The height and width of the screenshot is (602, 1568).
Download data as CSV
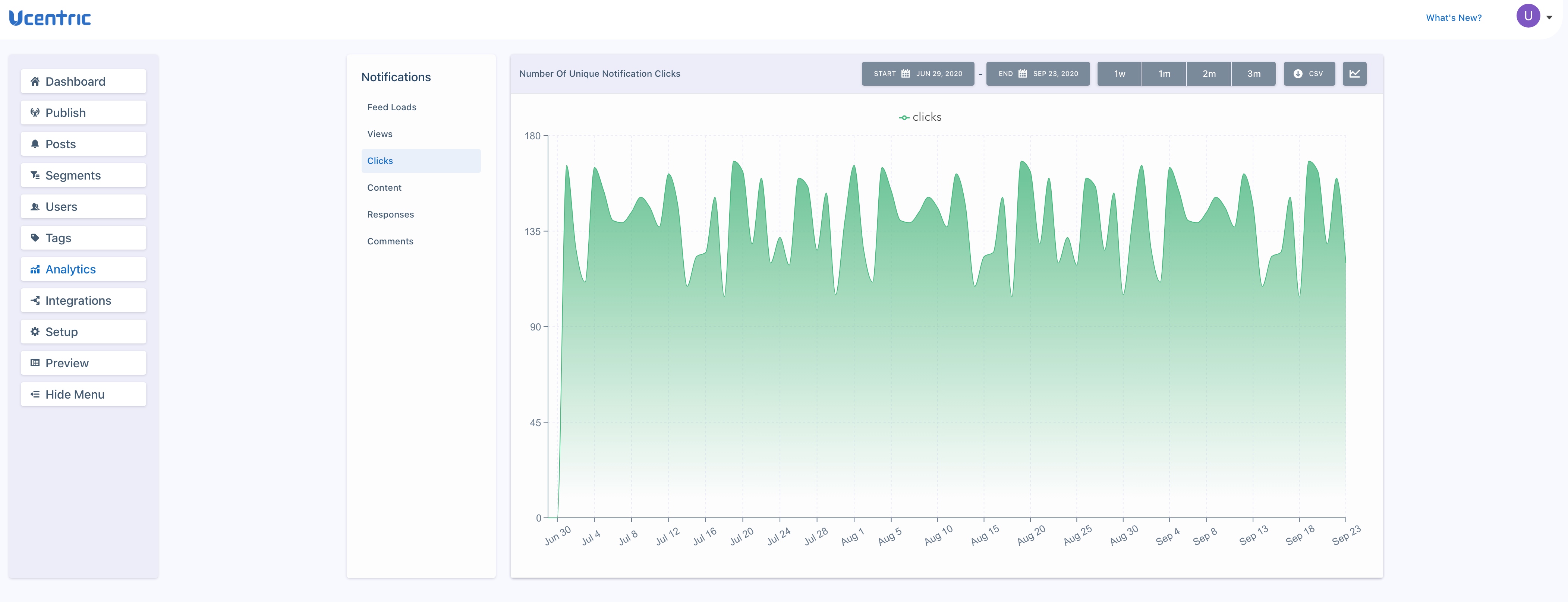(x=1309, y=74)
